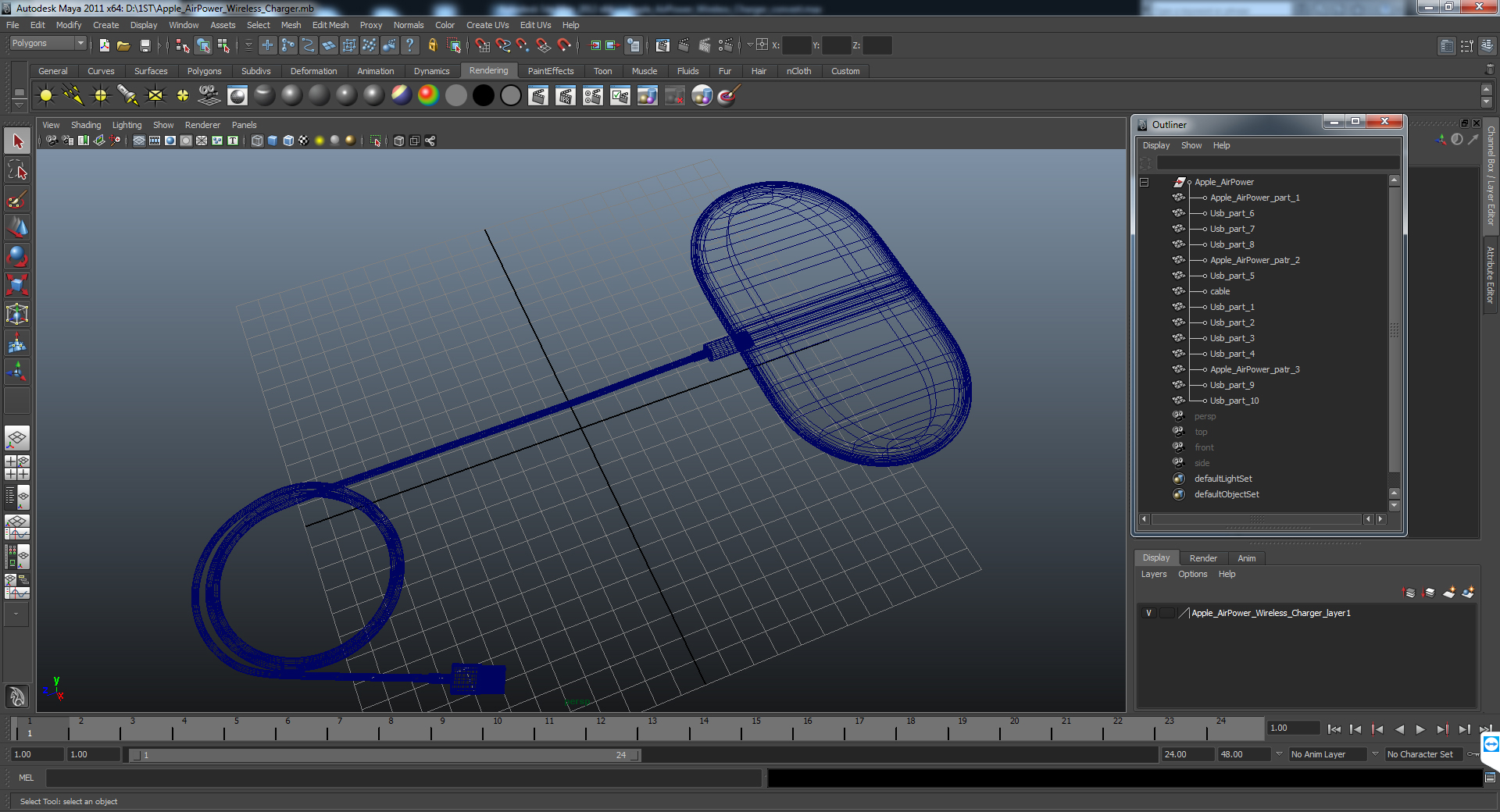The width and height of the screenshot is (1500, 812).
Task: Select the Soft Modification tool
Action: [x=17, y=343]
